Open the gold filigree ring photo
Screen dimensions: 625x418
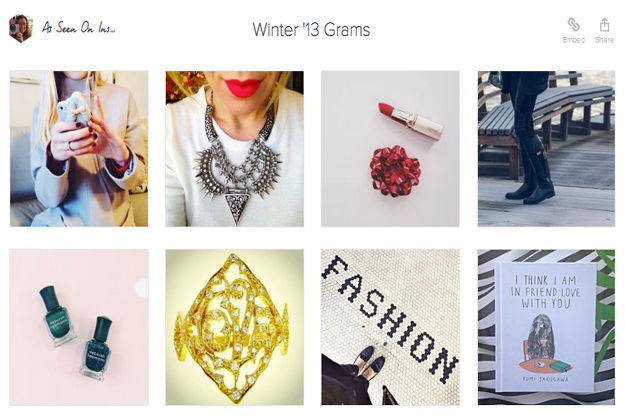(234, 328)
